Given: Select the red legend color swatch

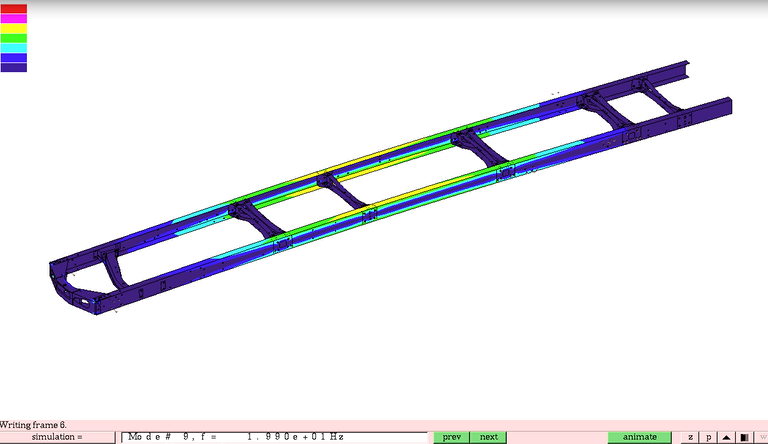Looking at the screenshot, I should [x=14, y=9].
